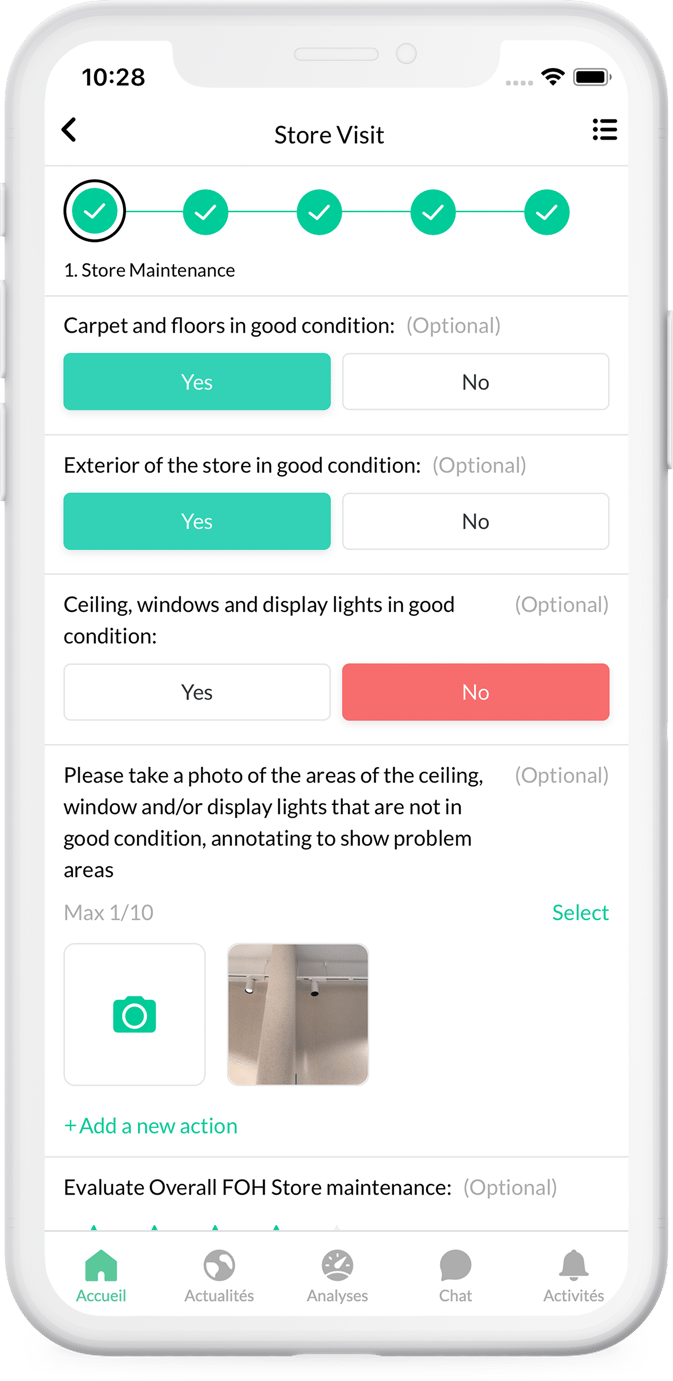Tap the back arrow to leave Store Visit

click(x=68, y=130)
